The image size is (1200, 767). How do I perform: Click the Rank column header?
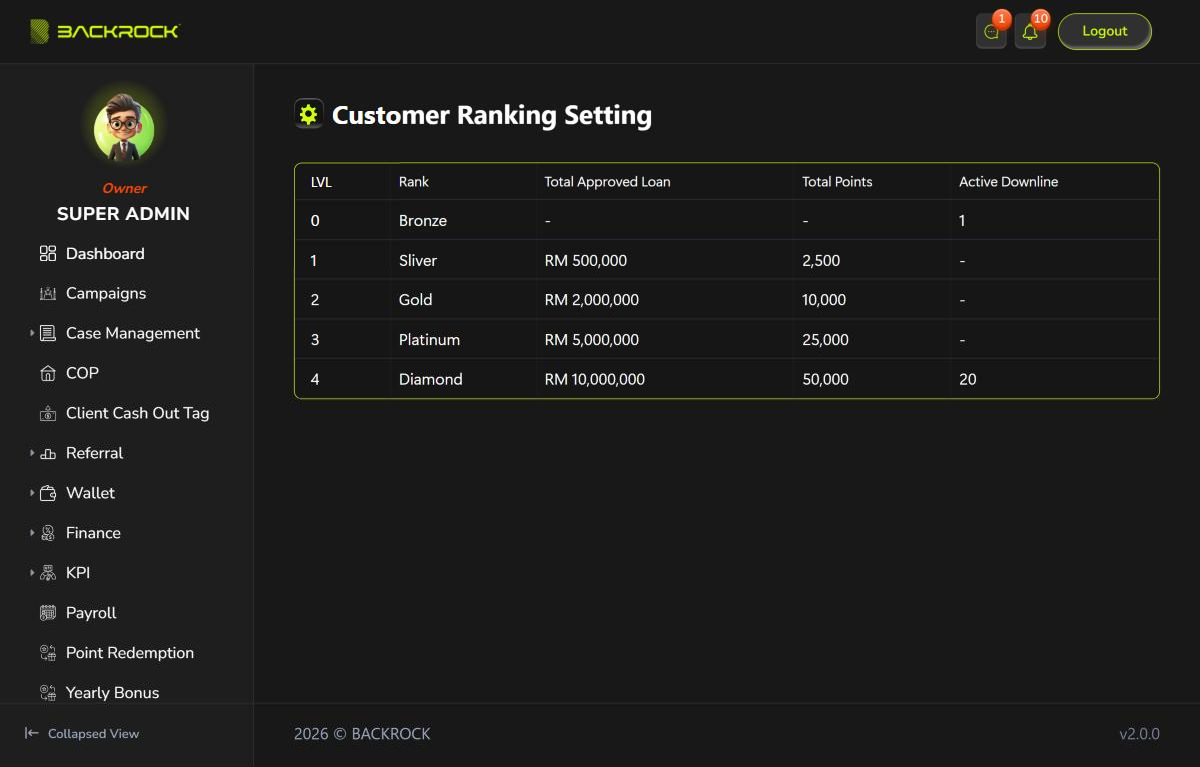[x=414, y=182]
